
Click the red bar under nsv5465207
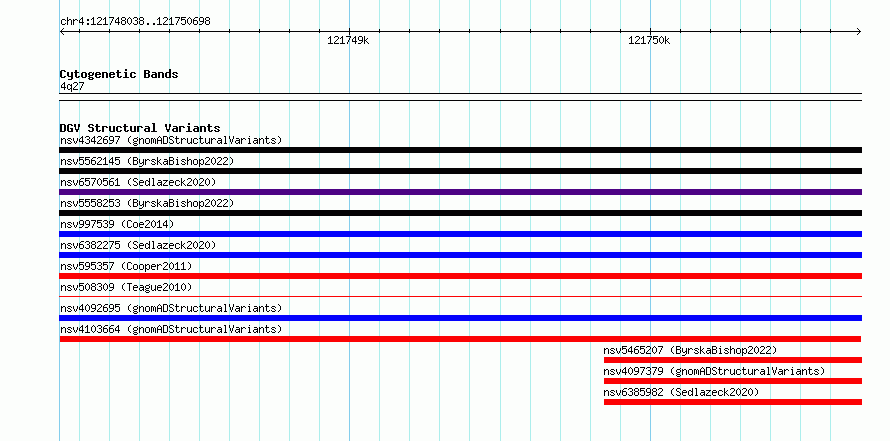733,360
